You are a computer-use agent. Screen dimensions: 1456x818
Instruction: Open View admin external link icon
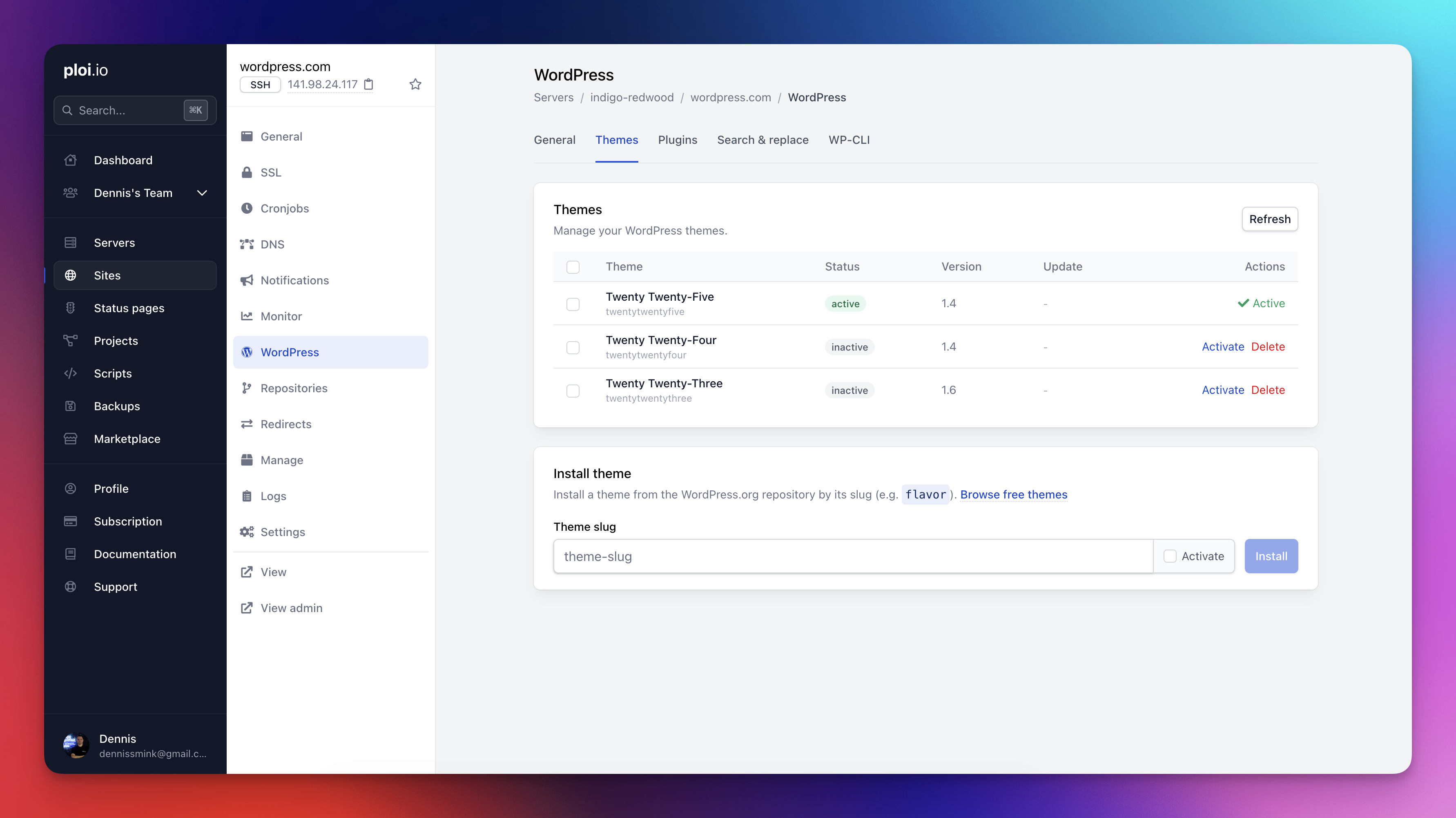click(246, 608)
